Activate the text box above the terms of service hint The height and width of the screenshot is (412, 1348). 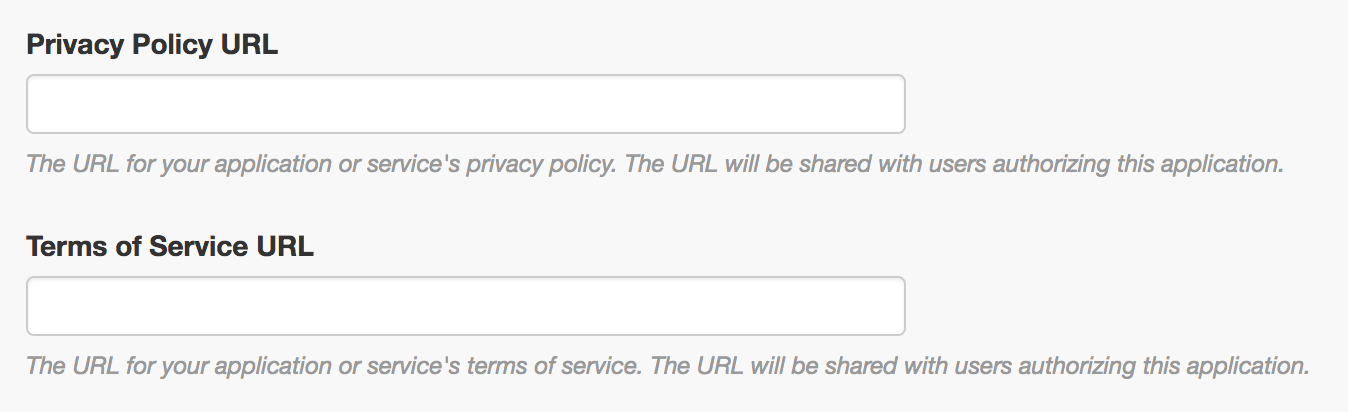pyautogui.click(x=465, y=306)
